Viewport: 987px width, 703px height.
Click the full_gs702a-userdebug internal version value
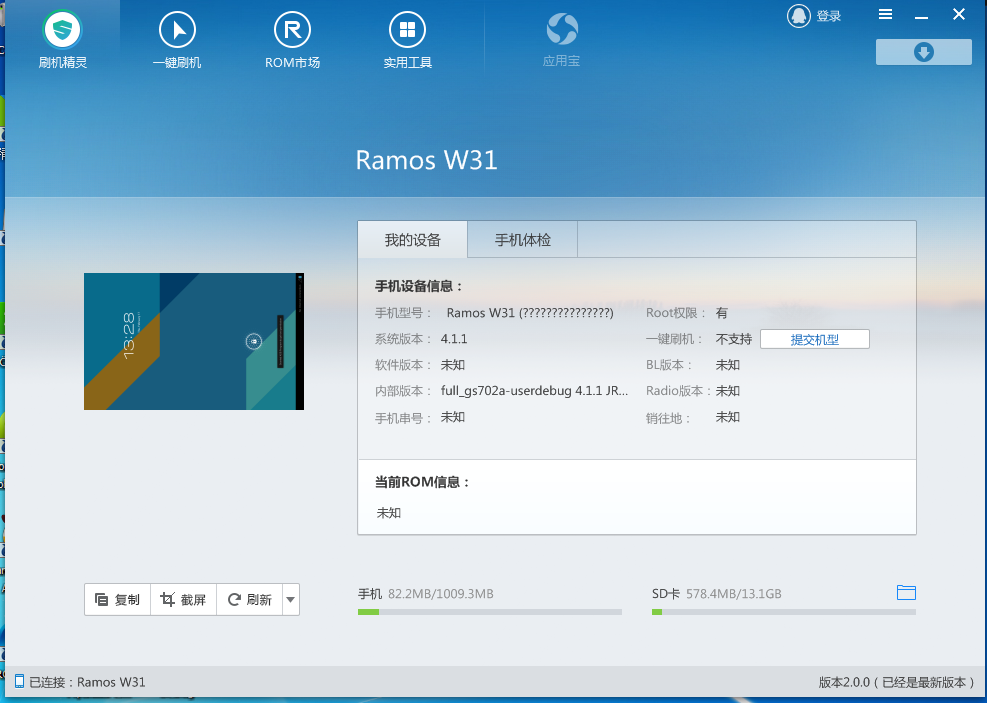click(534, 391)
